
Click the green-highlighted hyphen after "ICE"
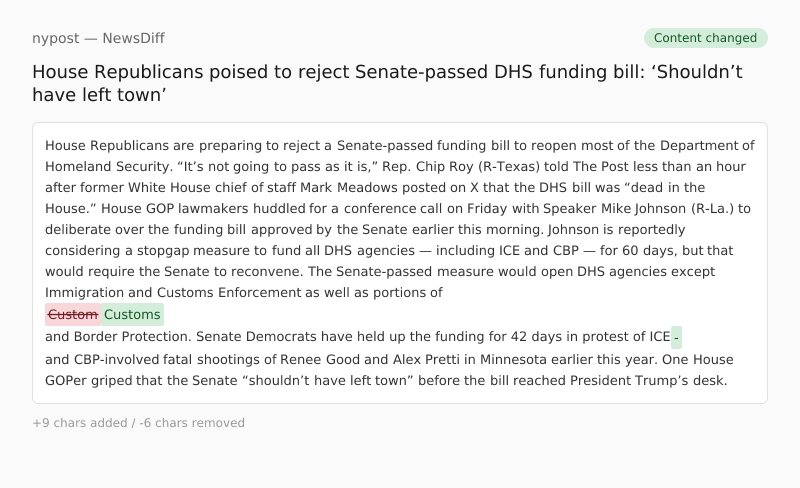(677, 337)
